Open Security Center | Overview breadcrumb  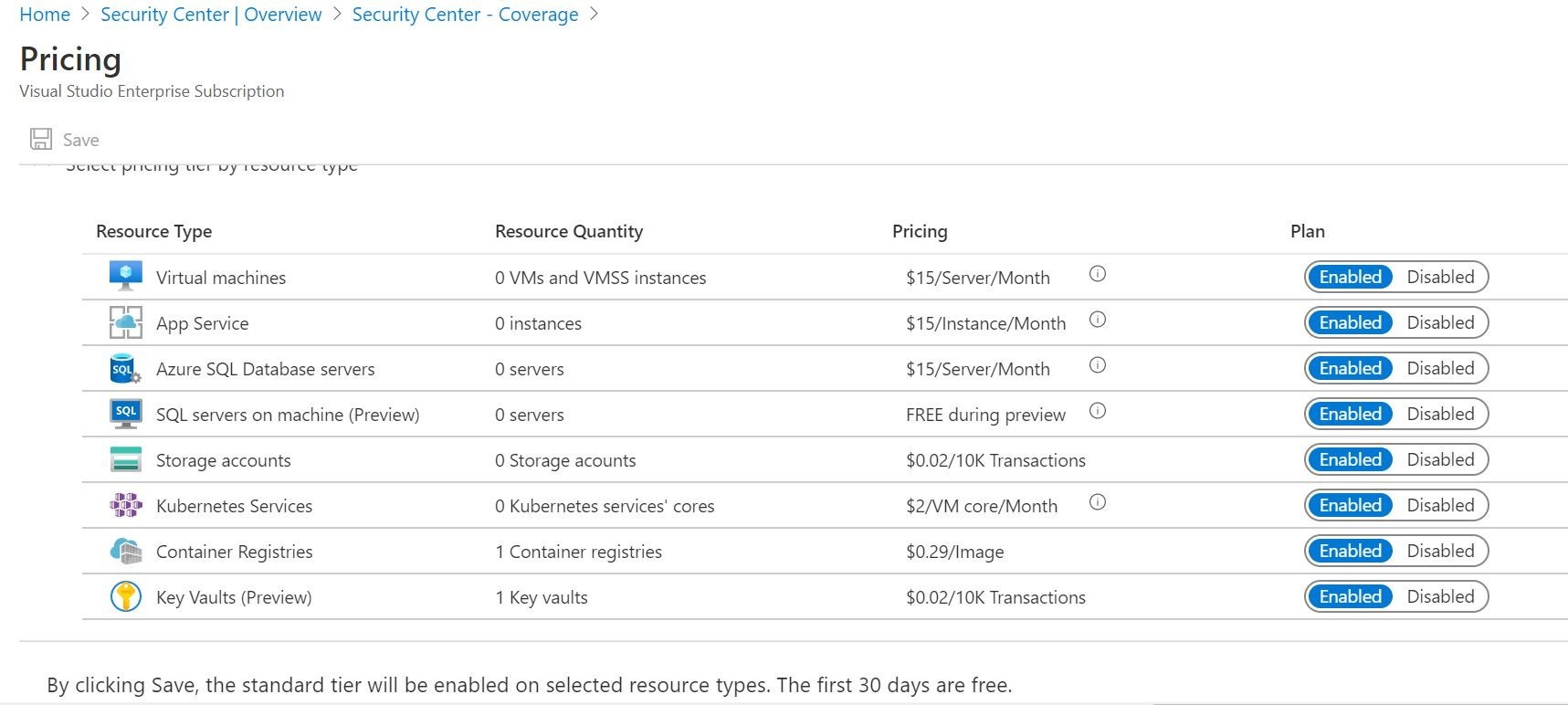(211, 15)
